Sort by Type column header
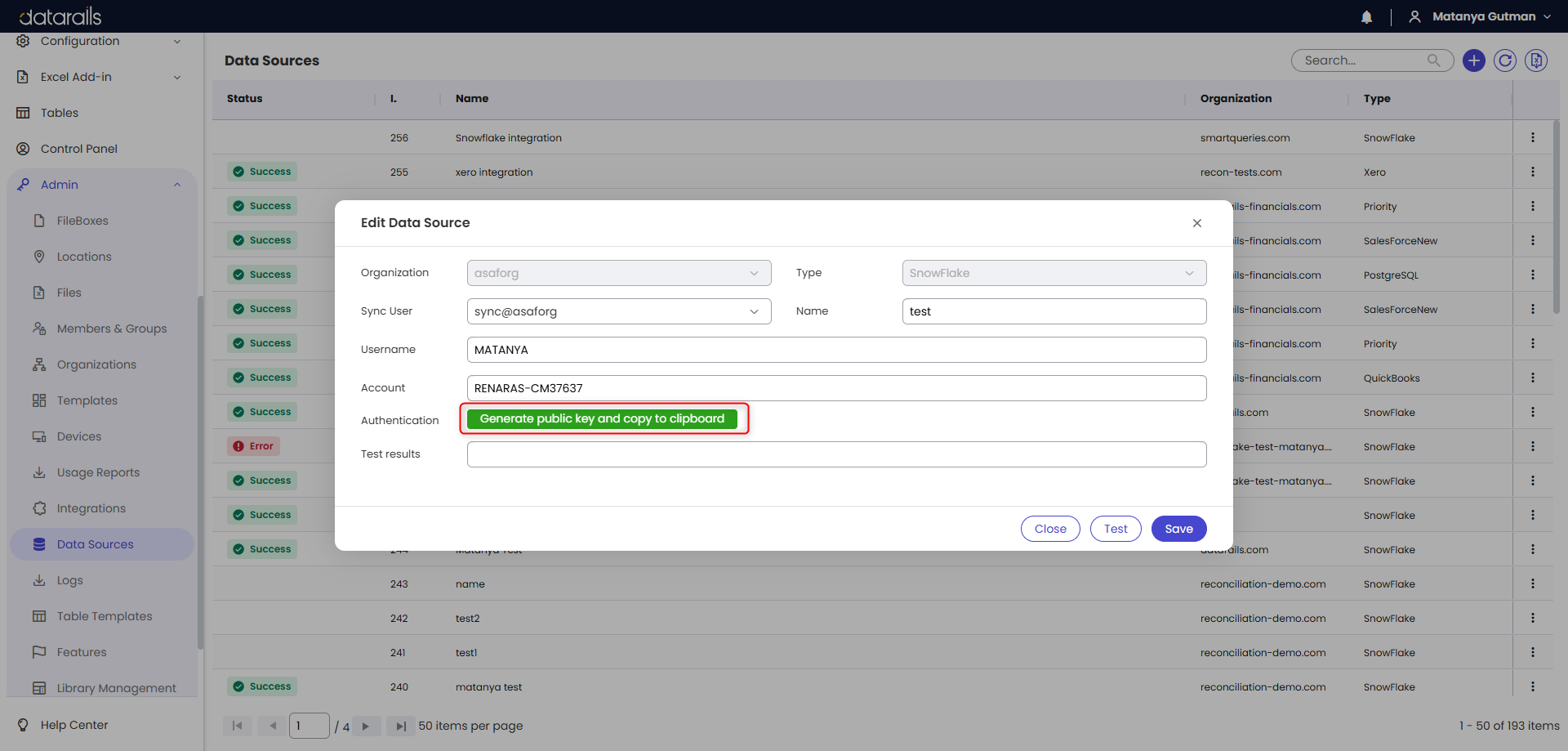This screenshot has width=1568, height=751. click(1377, 98)
